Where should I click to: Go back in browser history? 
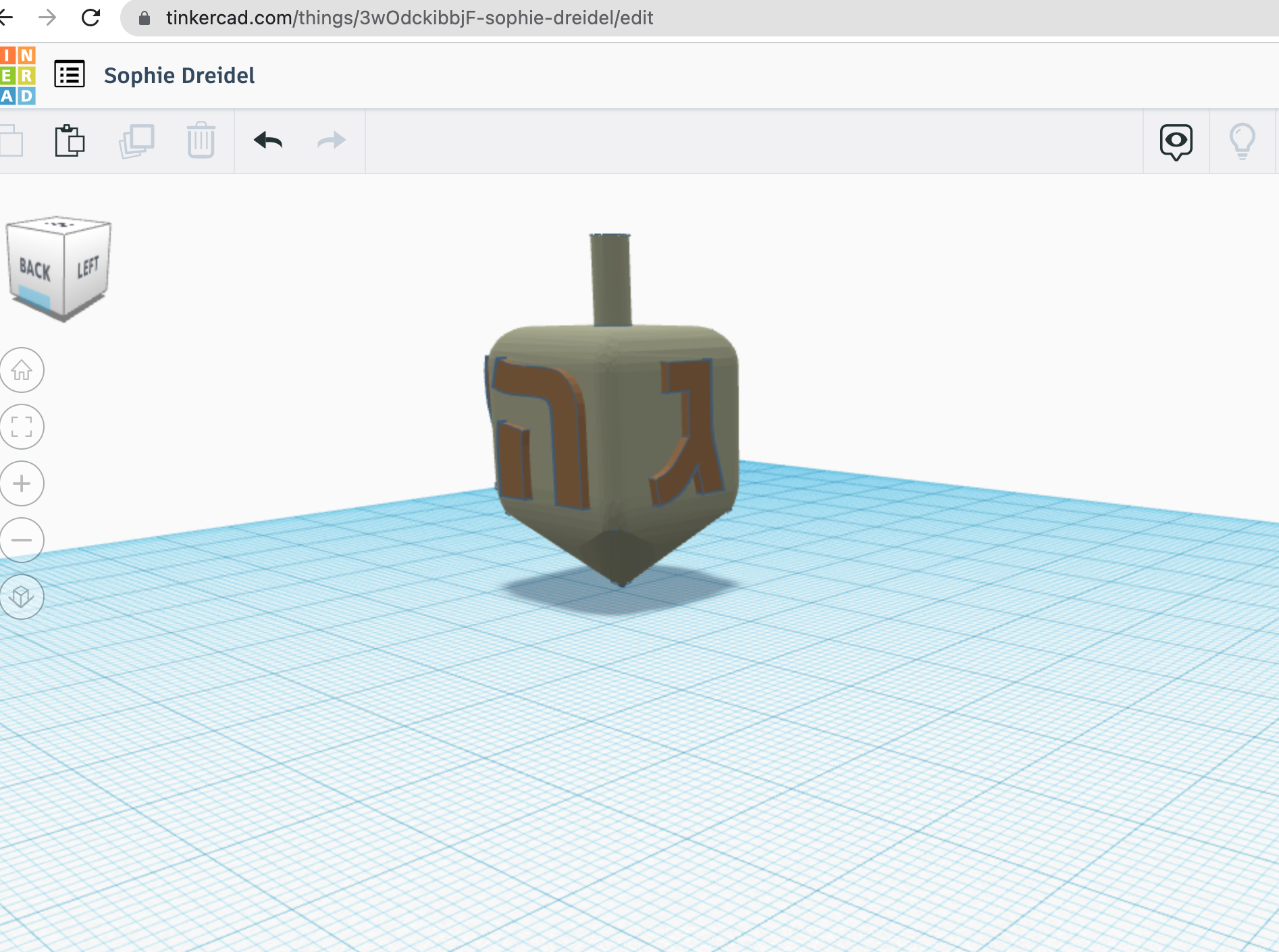(x=6, y=18)
